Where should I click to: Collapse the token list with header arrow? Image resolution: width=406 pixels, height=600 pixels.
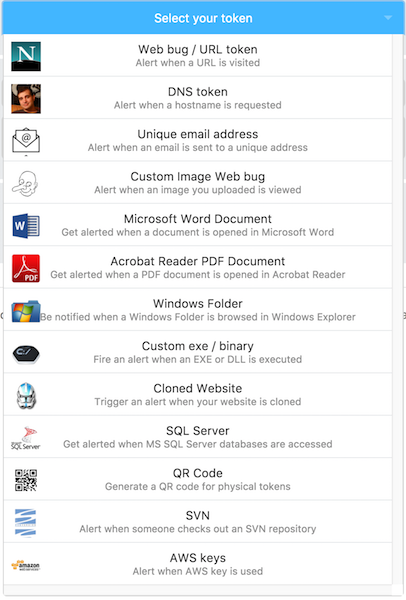[388, 18]
